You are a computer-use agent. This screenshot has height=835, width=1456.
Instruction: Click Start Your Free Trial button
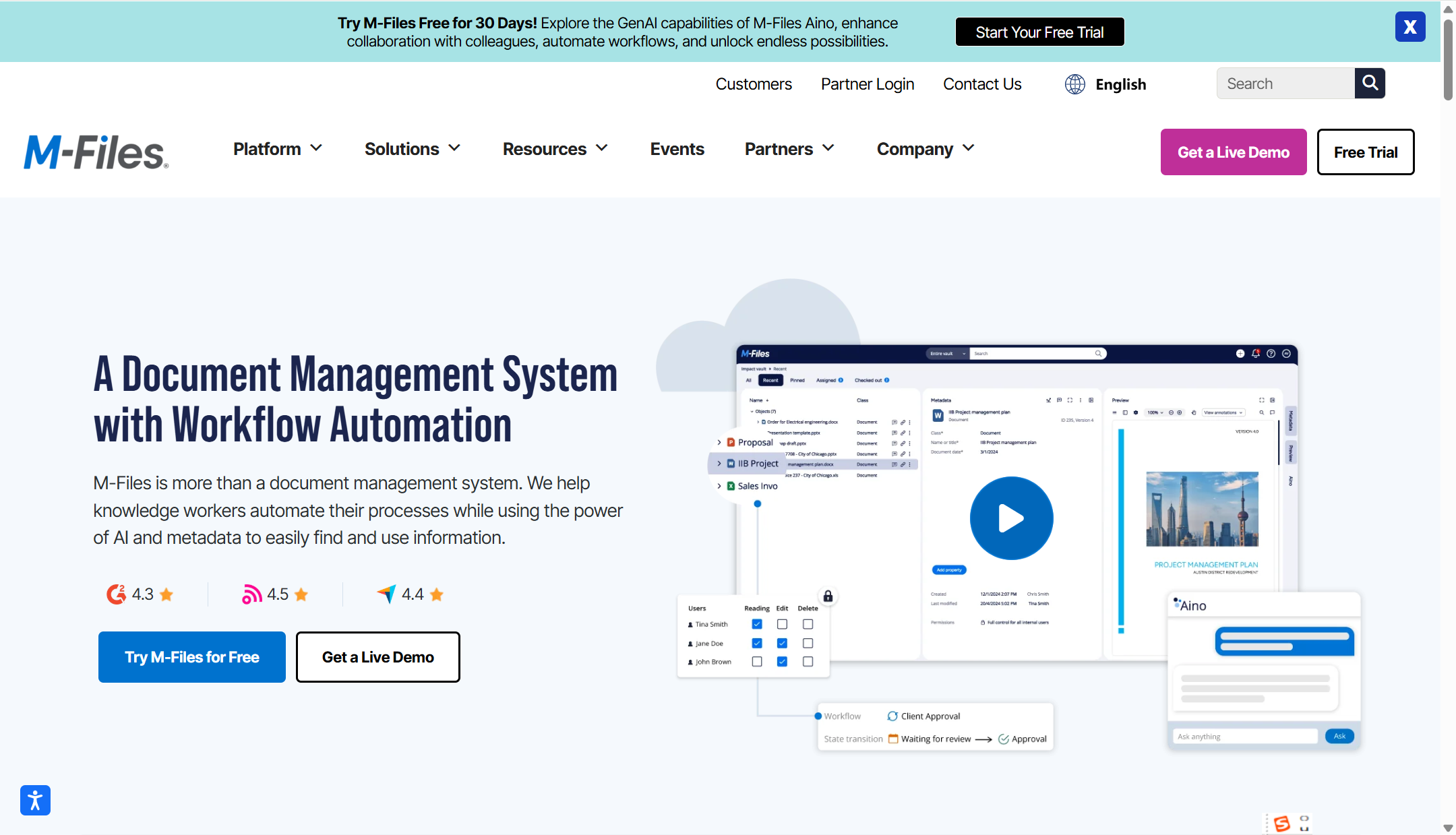(1039, 32)
